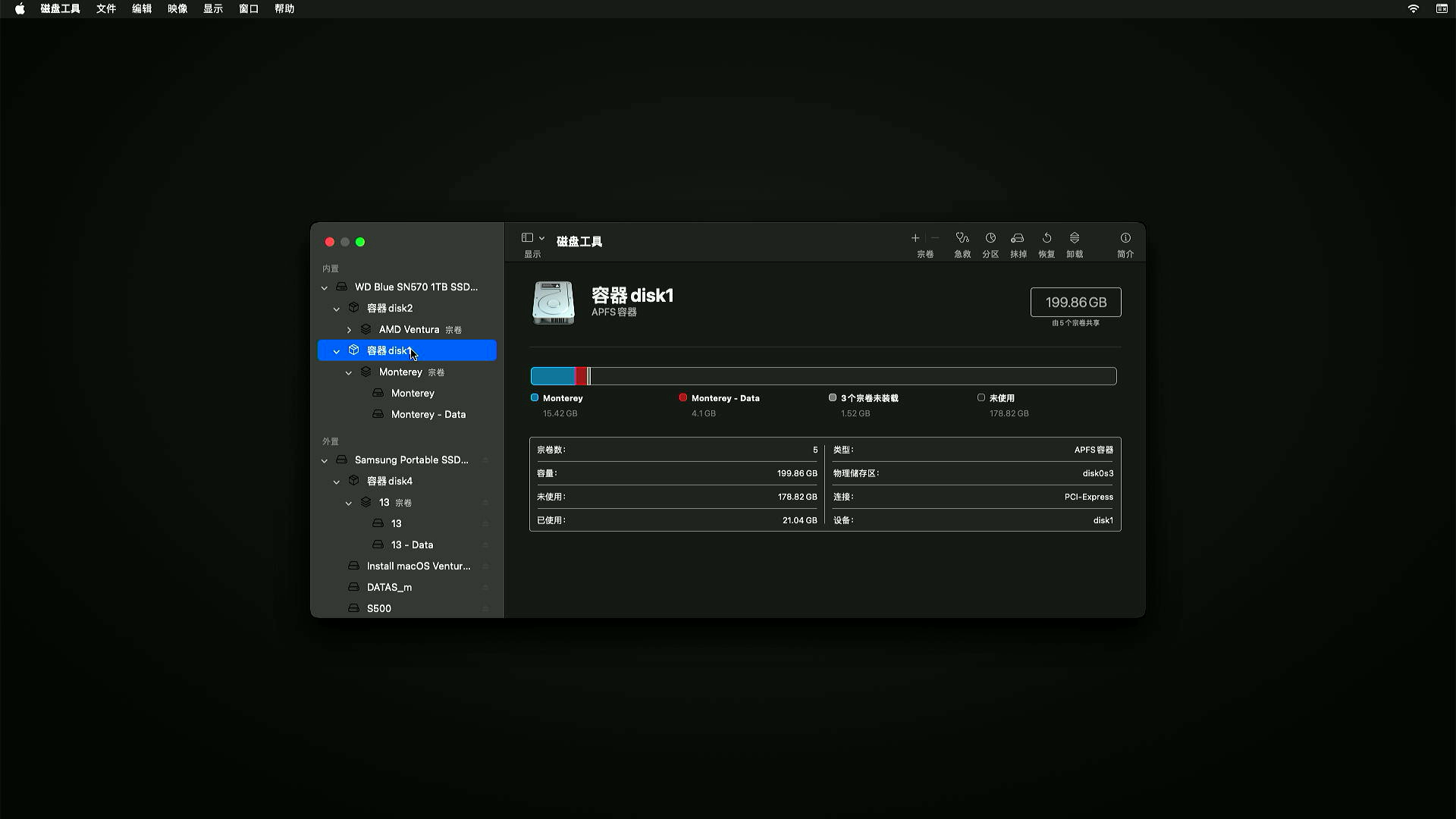Expand the AMD Ventura volume group
The height and width of the screenshot is (819, 1456).
(x=349, y=330)
